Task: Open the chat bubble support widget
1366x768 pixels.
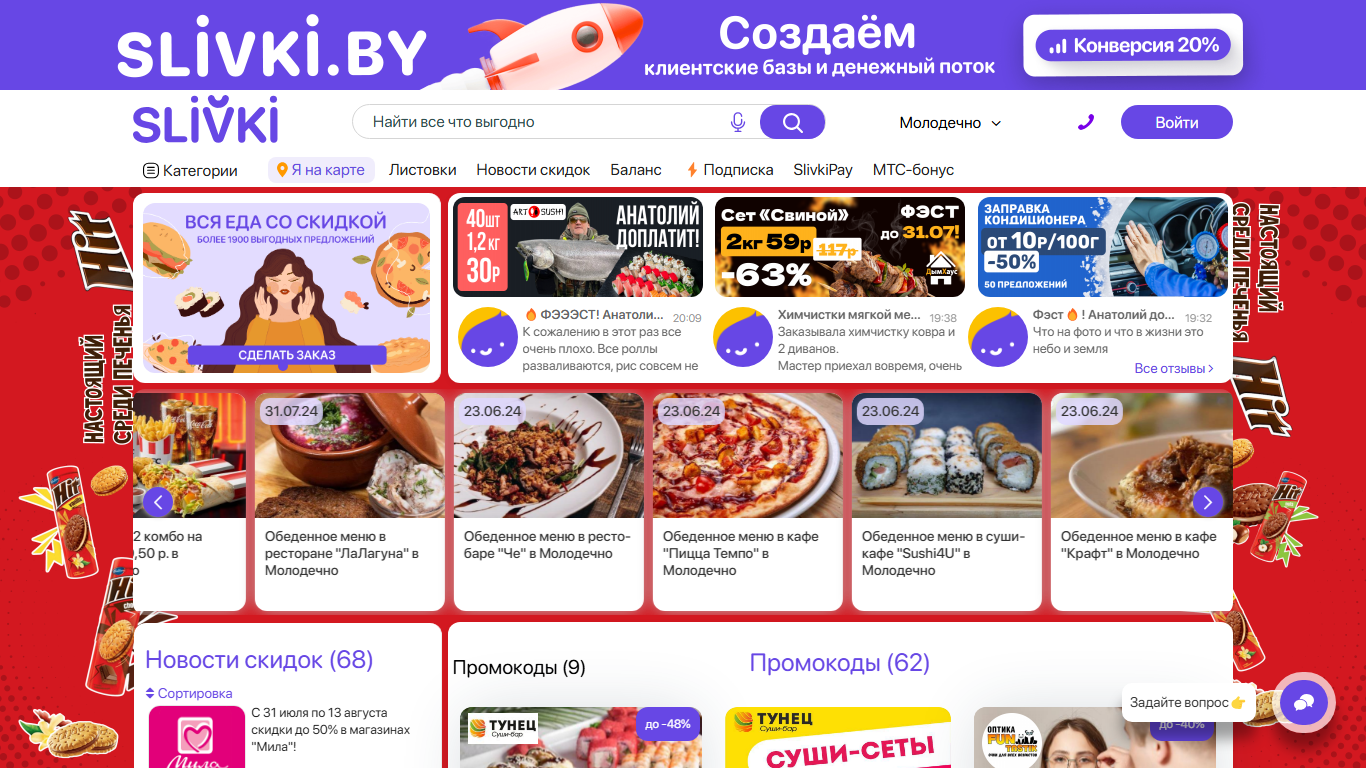Action: (x=1303, y=703)
